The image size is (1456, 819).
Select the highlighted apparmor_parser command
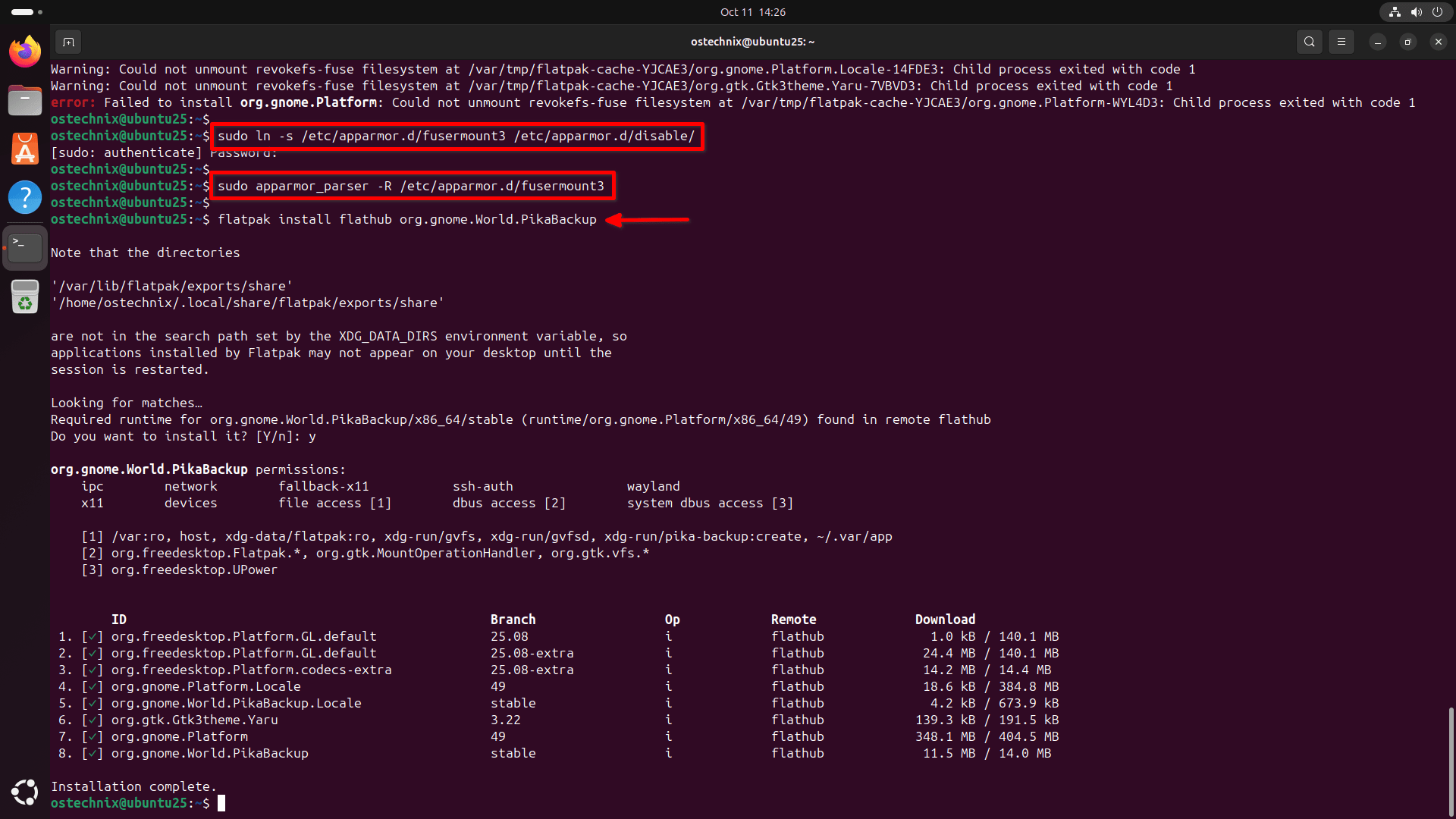pos(413,186)
